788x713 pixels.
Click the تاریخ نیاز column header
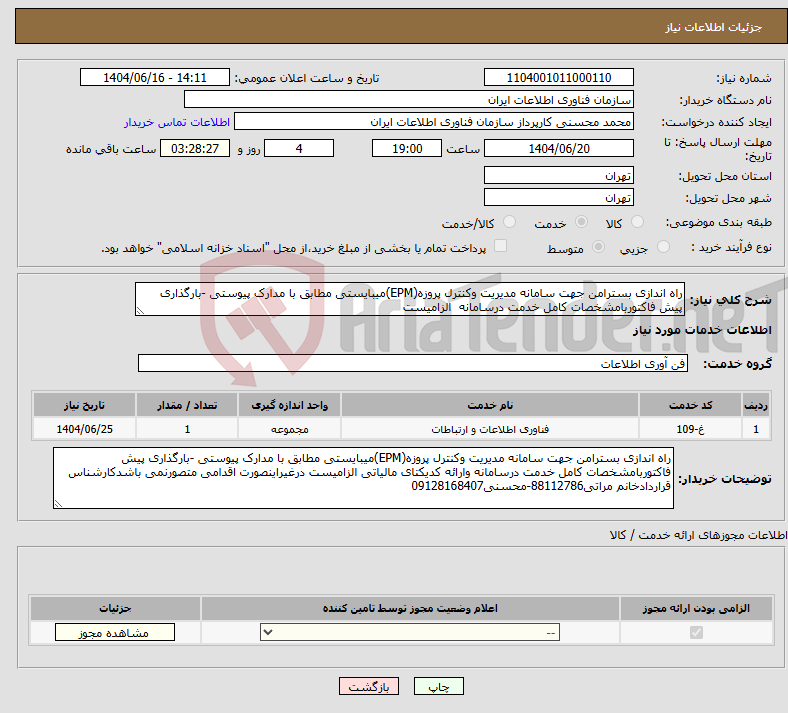pos(84,405)
